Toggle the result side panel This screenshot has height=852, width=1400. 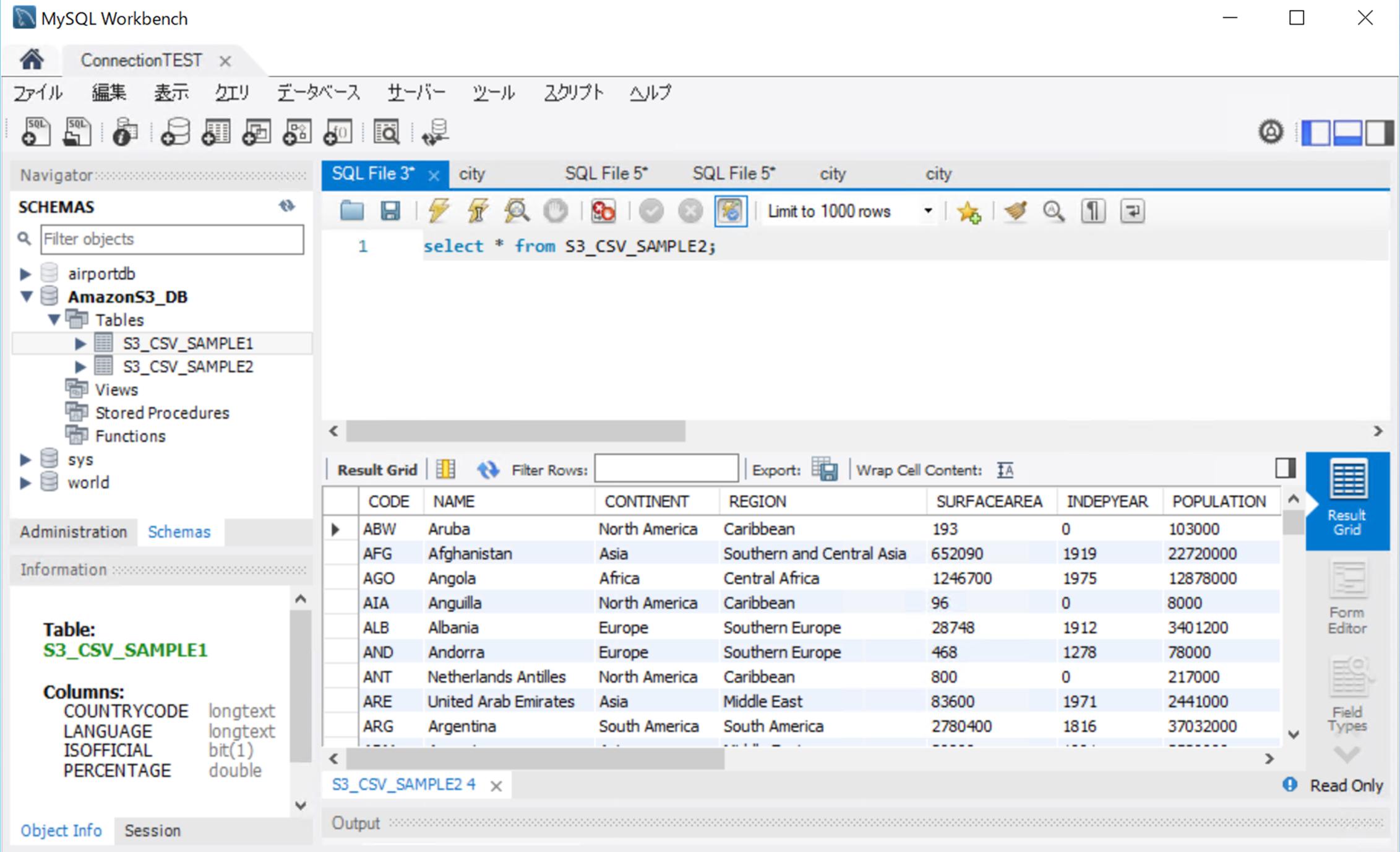[1285, 468]
